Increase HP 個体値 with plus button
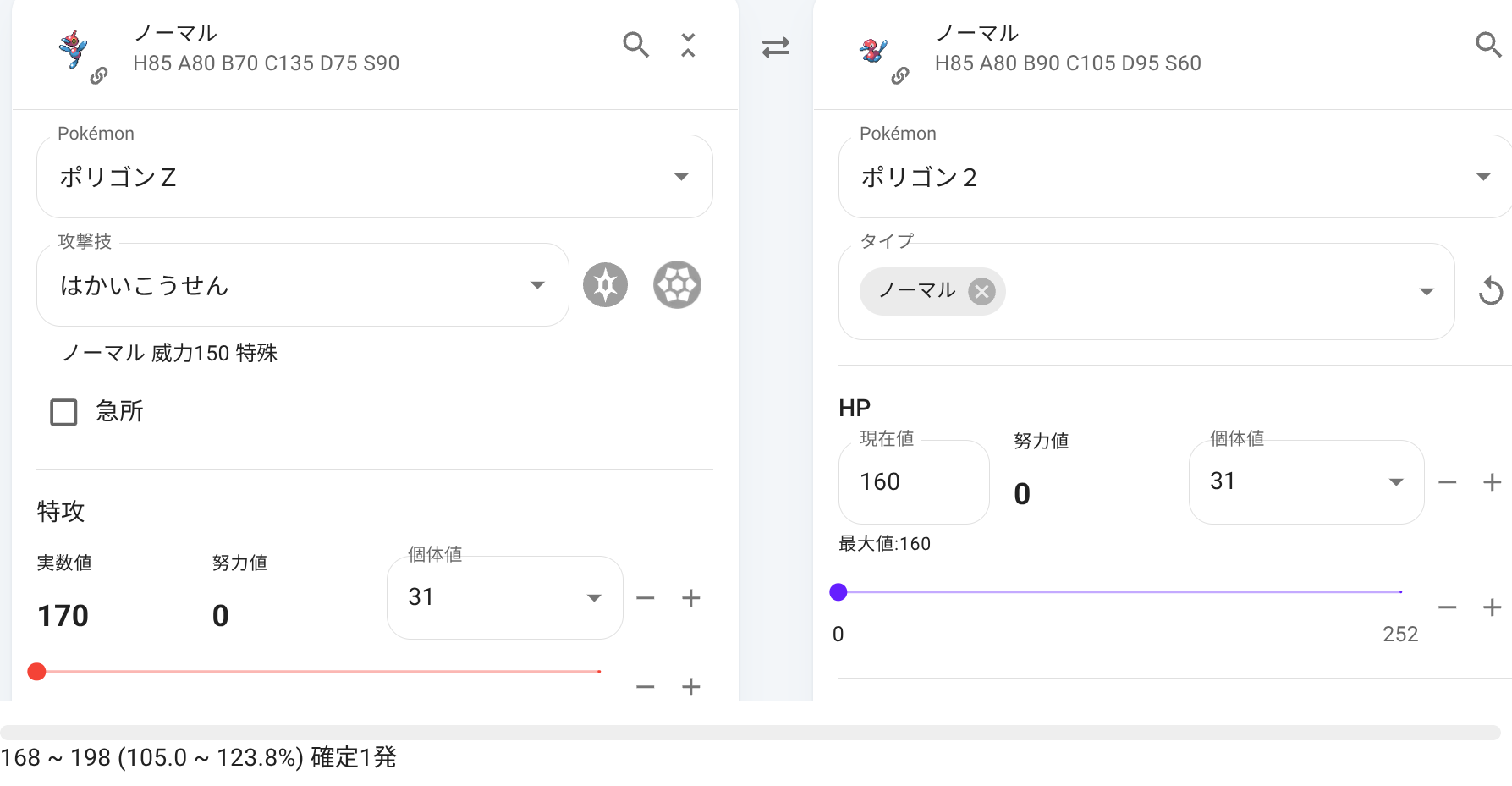This screenshot has height=786, width=1512. click(x=1493, y=482)
